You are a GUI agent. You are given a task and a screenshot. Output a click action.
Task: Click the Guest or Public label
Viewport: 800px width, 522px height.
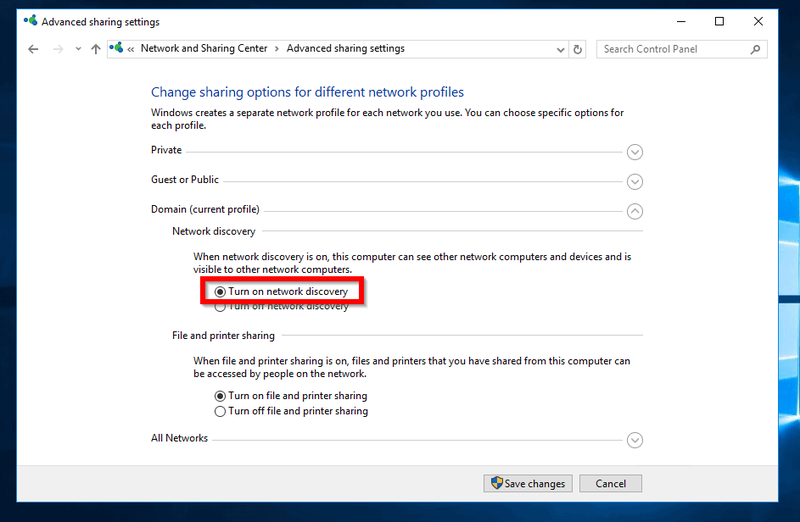[185, 180]
